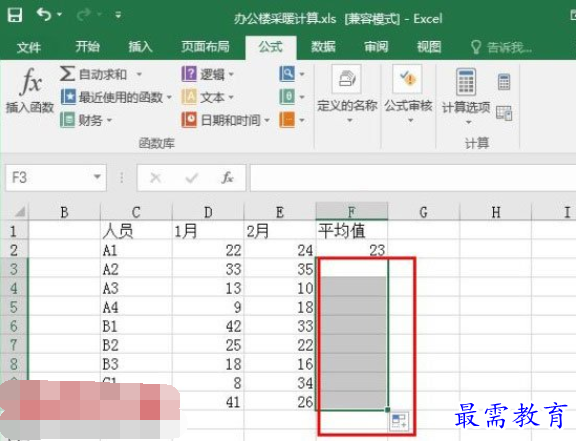Select column G header
576x447 pixels.
click(423, 212)
